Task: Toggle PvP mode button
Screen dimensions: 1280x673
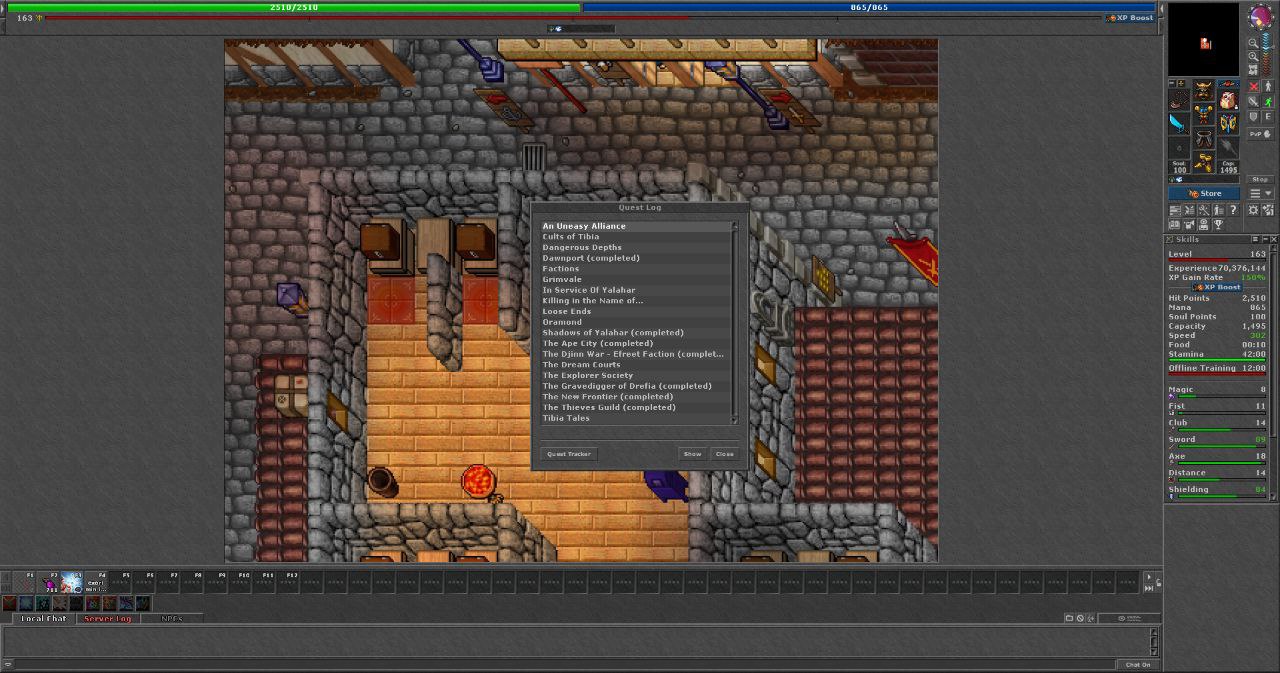Action: 1260,134
